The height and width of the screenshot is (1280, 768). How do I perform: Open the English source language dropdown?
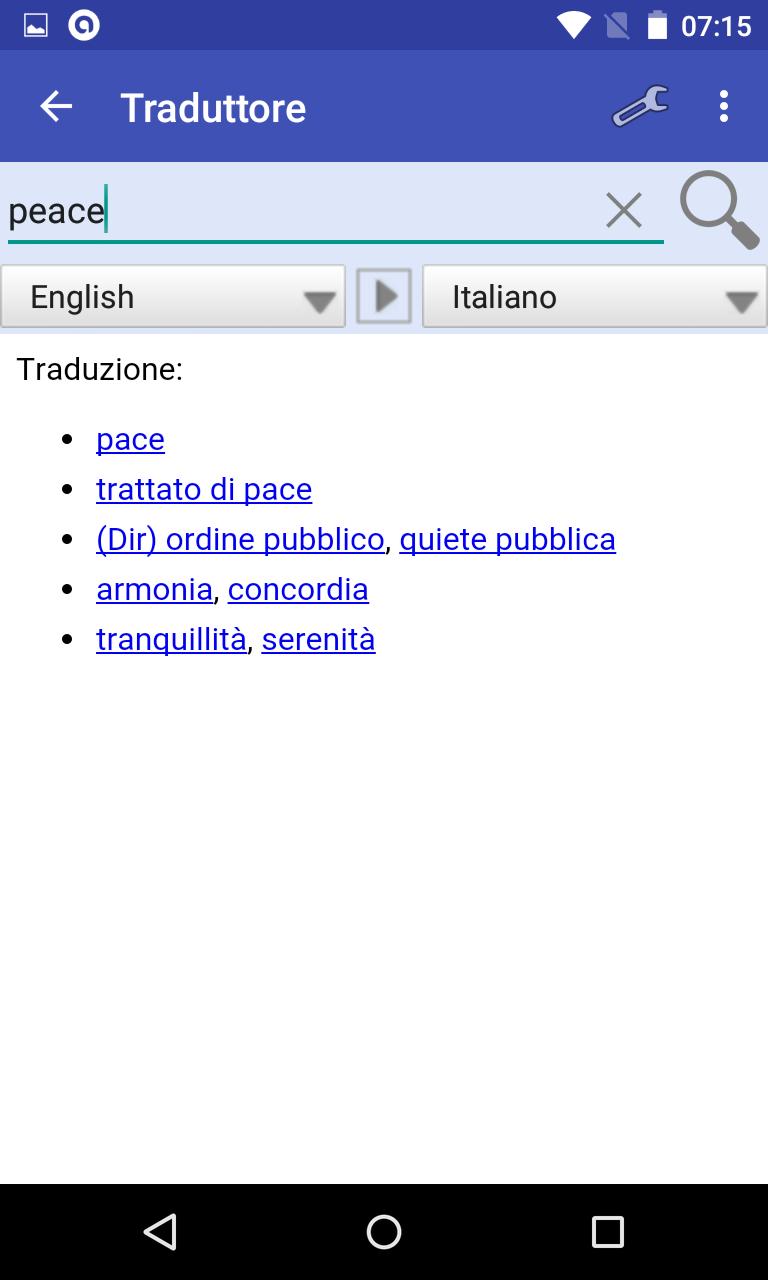click(173, 296)
